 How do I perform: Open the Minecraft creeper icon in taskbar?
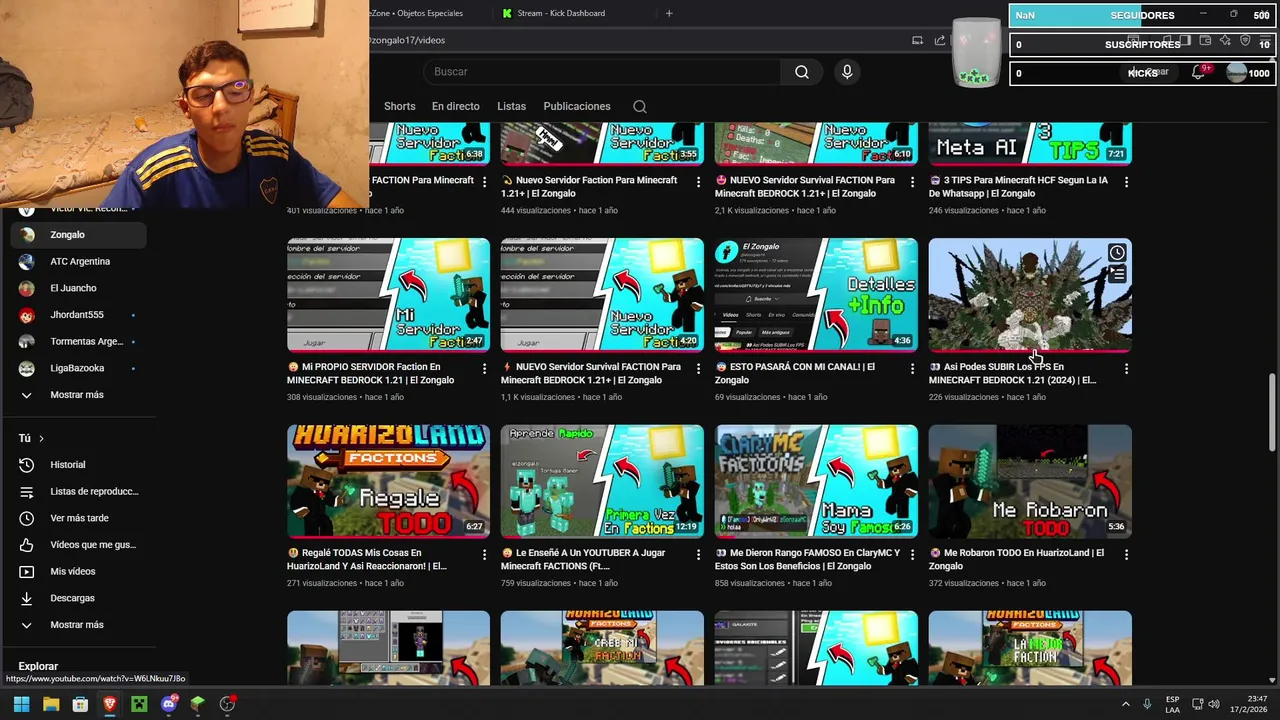point(139,704)
